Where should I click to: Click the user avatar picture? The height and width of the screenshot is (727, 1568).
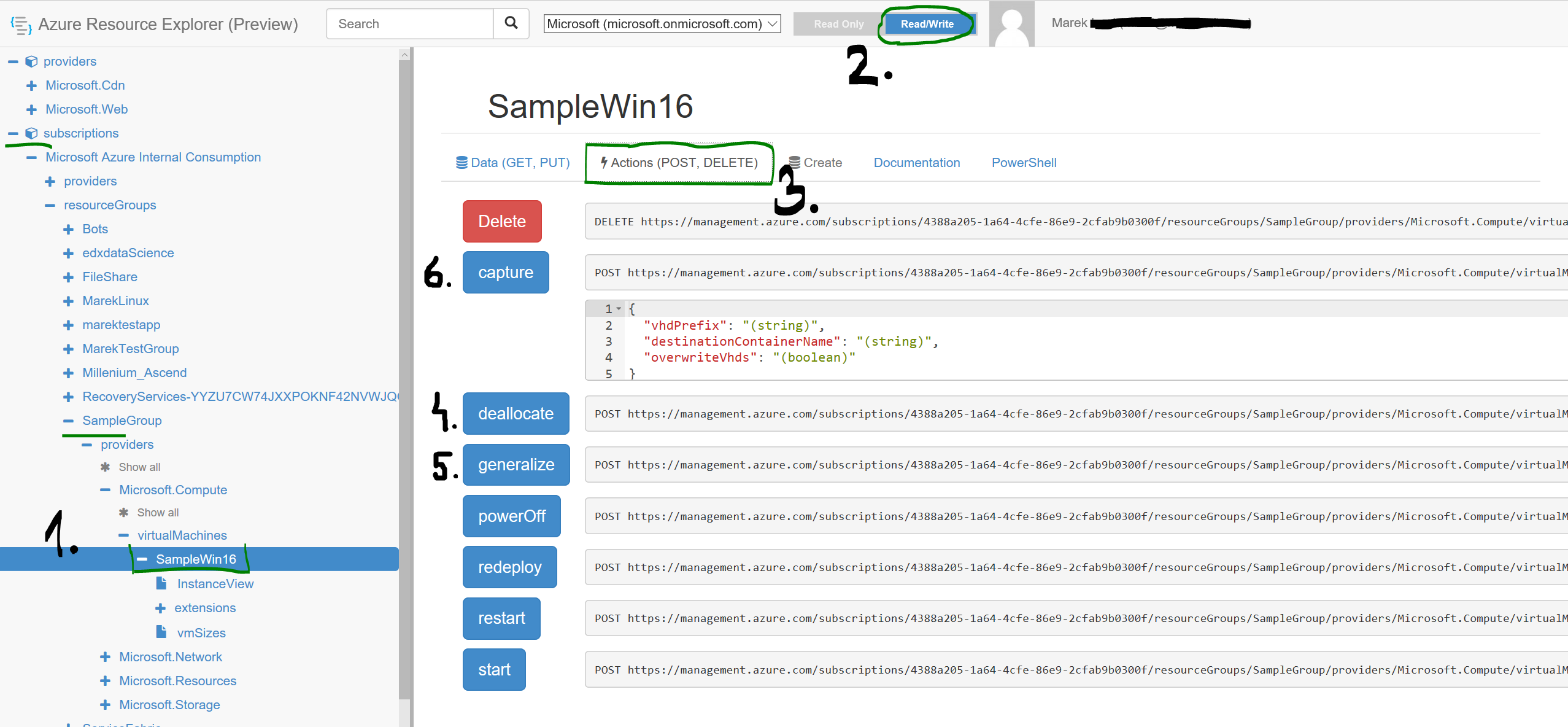point(1011,23)
